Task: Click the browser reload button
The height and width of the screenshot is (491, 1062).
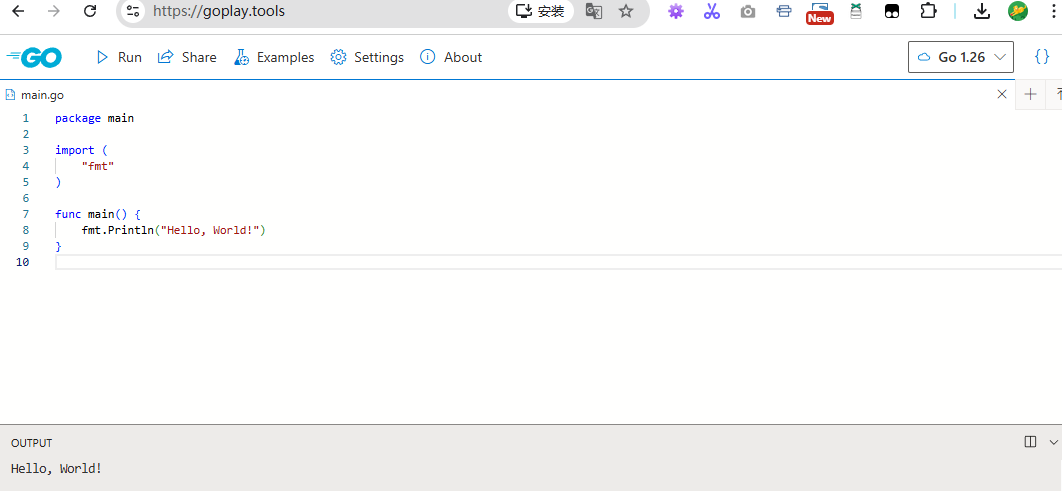Action: click(x=90, y=11)
